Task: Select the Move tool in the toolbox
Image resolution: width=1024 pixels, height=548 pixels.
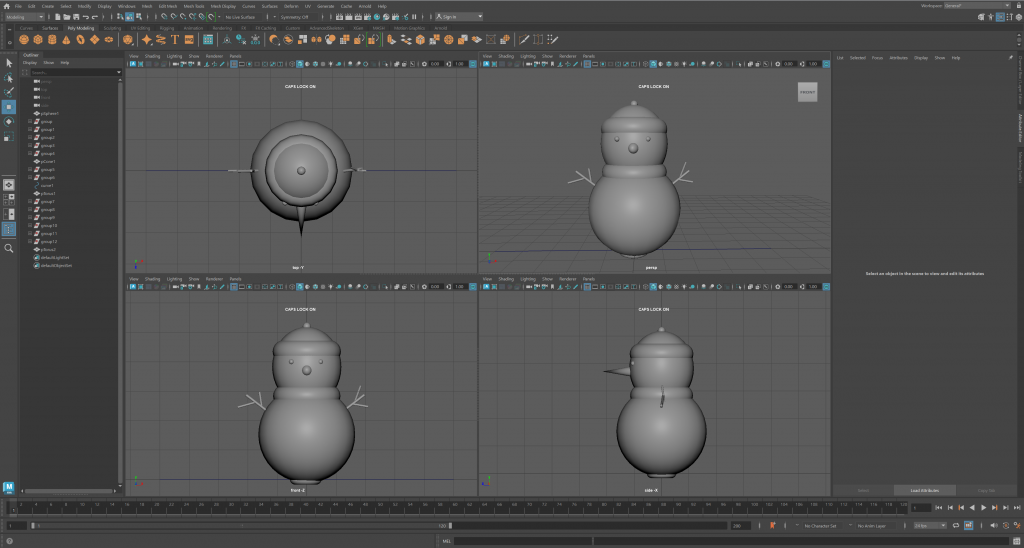Action: pyautogui.click(x=9, y=106)
